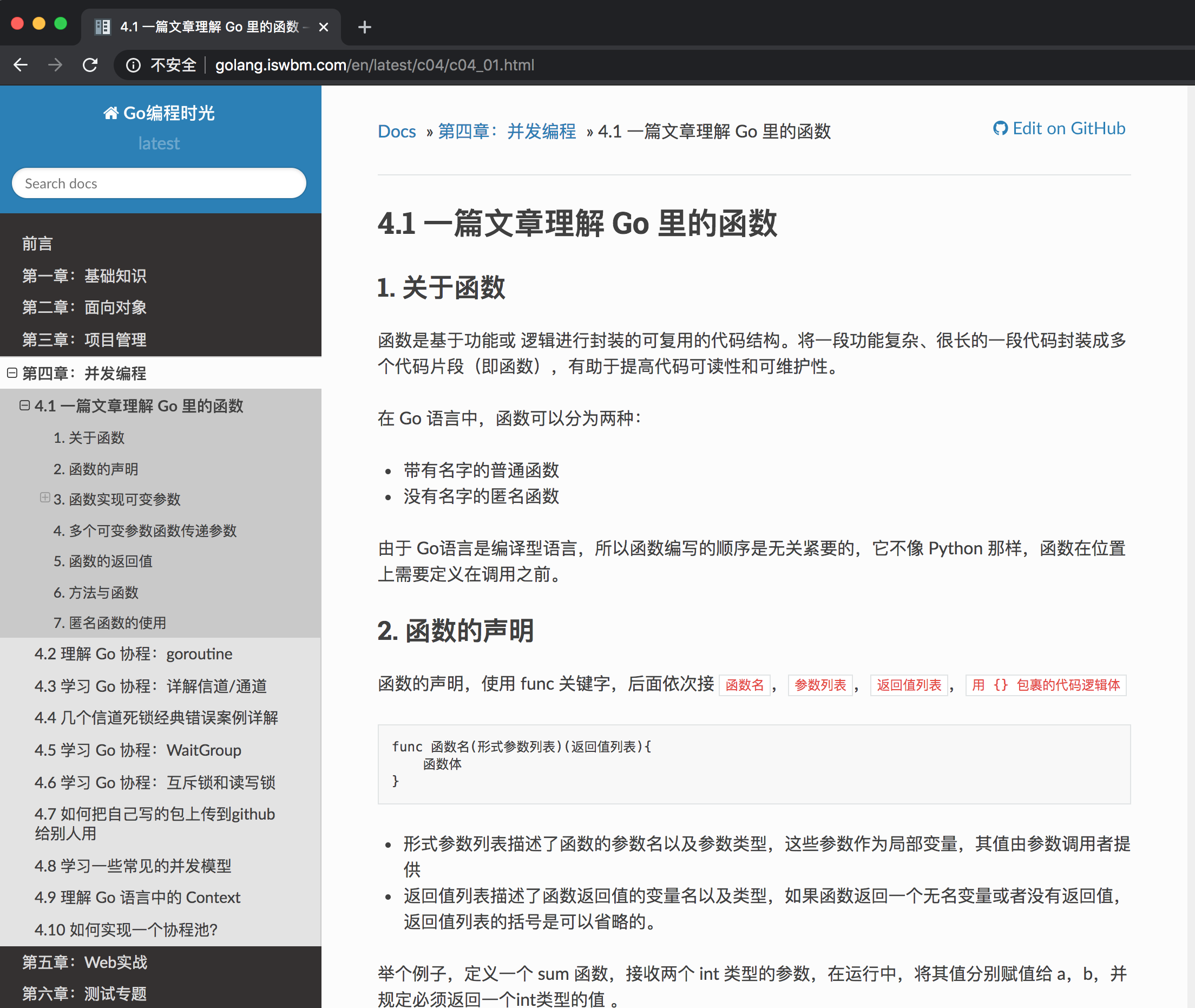The height and width of the screenshot is (1008, 1195).
Task: Click the home icon beside Go编程时光
Action: click(x=110, y=113)
